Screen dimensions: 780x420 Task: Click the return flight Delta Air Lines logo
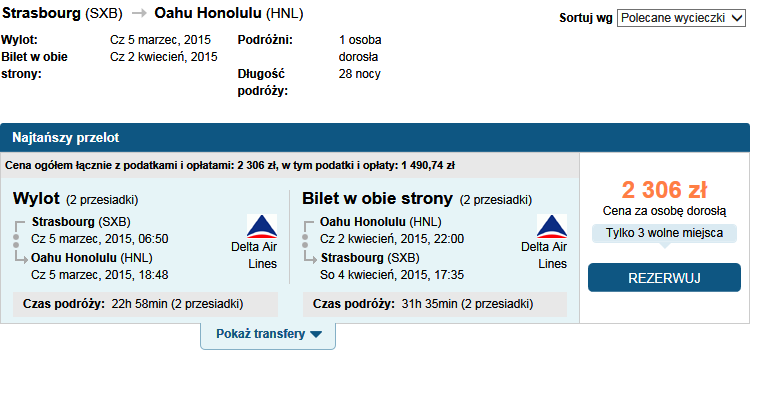(552, 226)
